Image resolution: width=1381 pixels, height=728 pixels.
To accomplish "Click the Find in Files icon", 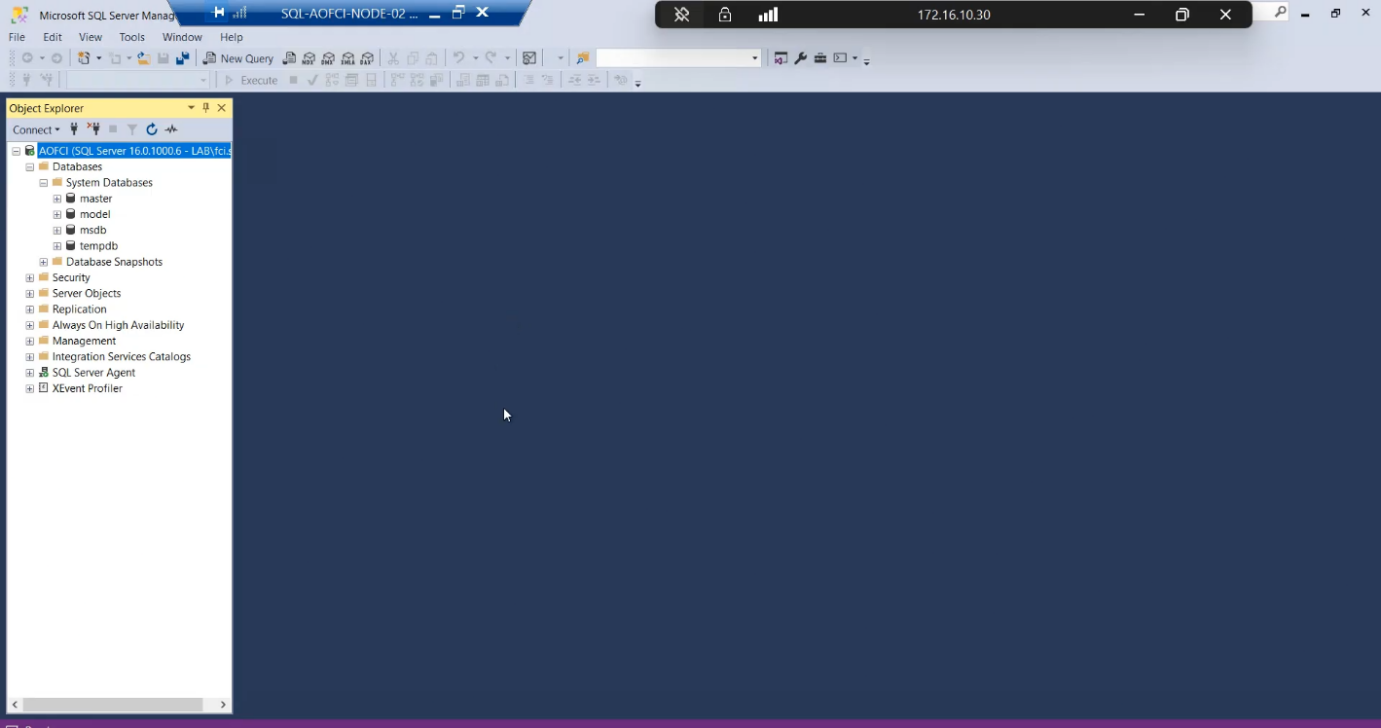I will pyautogui.click(x=582, y=58).
